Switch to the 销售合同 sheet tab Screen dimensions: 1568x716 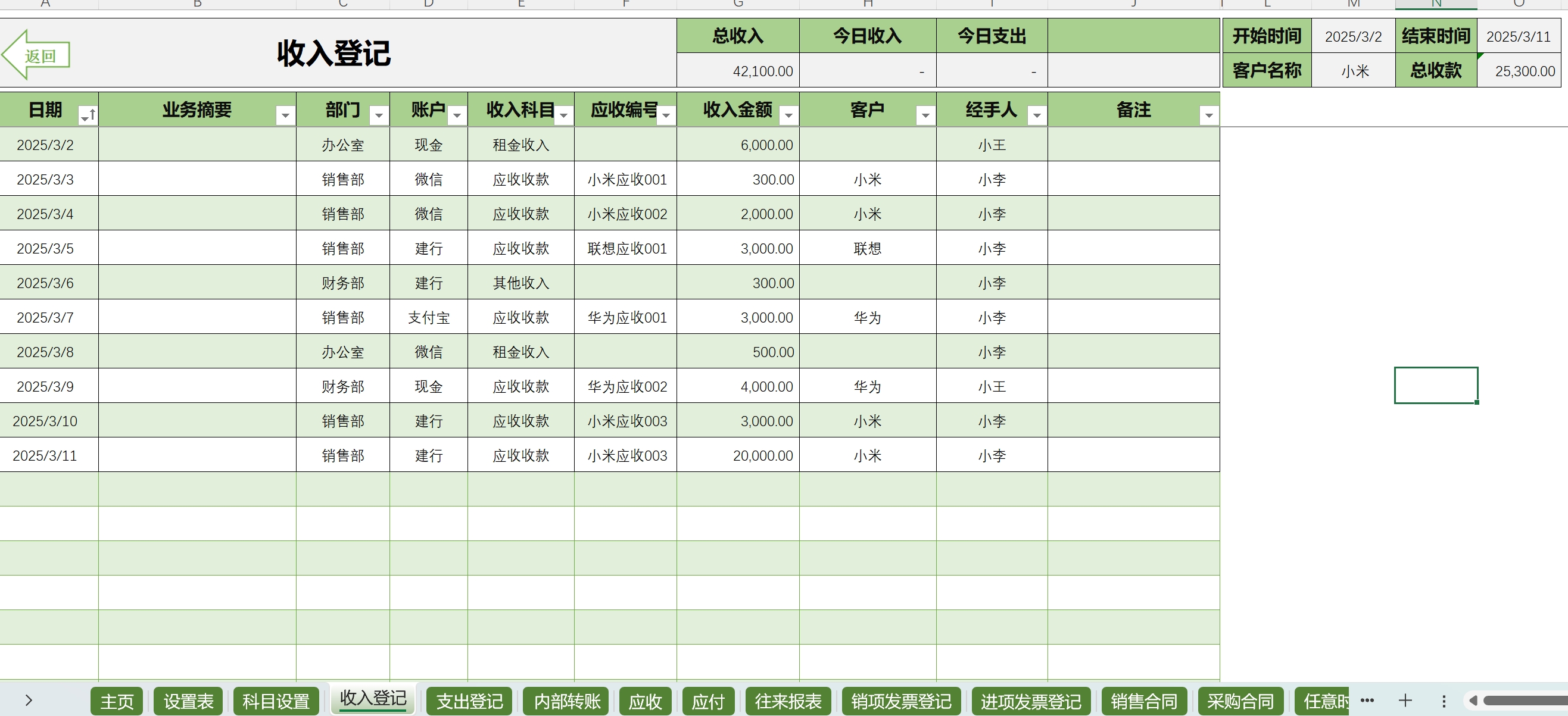(1145, 701)
